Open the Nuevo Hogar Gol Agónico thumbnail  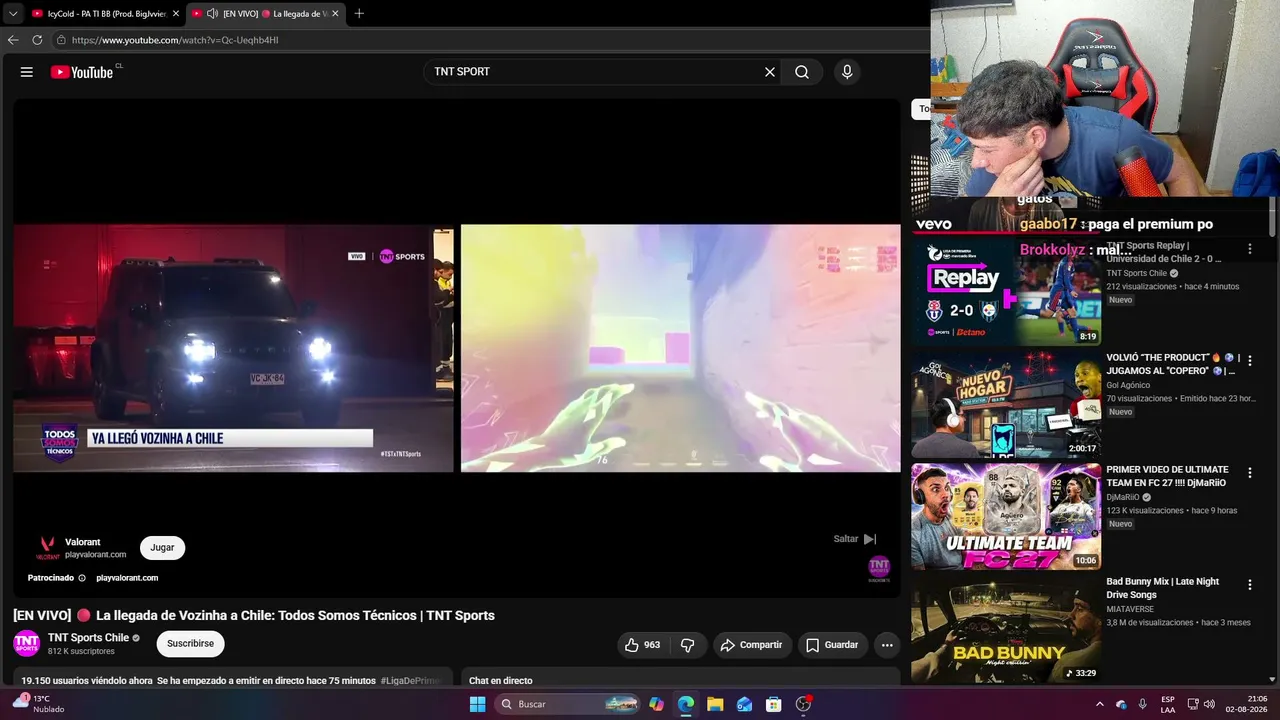point(1006,404)
